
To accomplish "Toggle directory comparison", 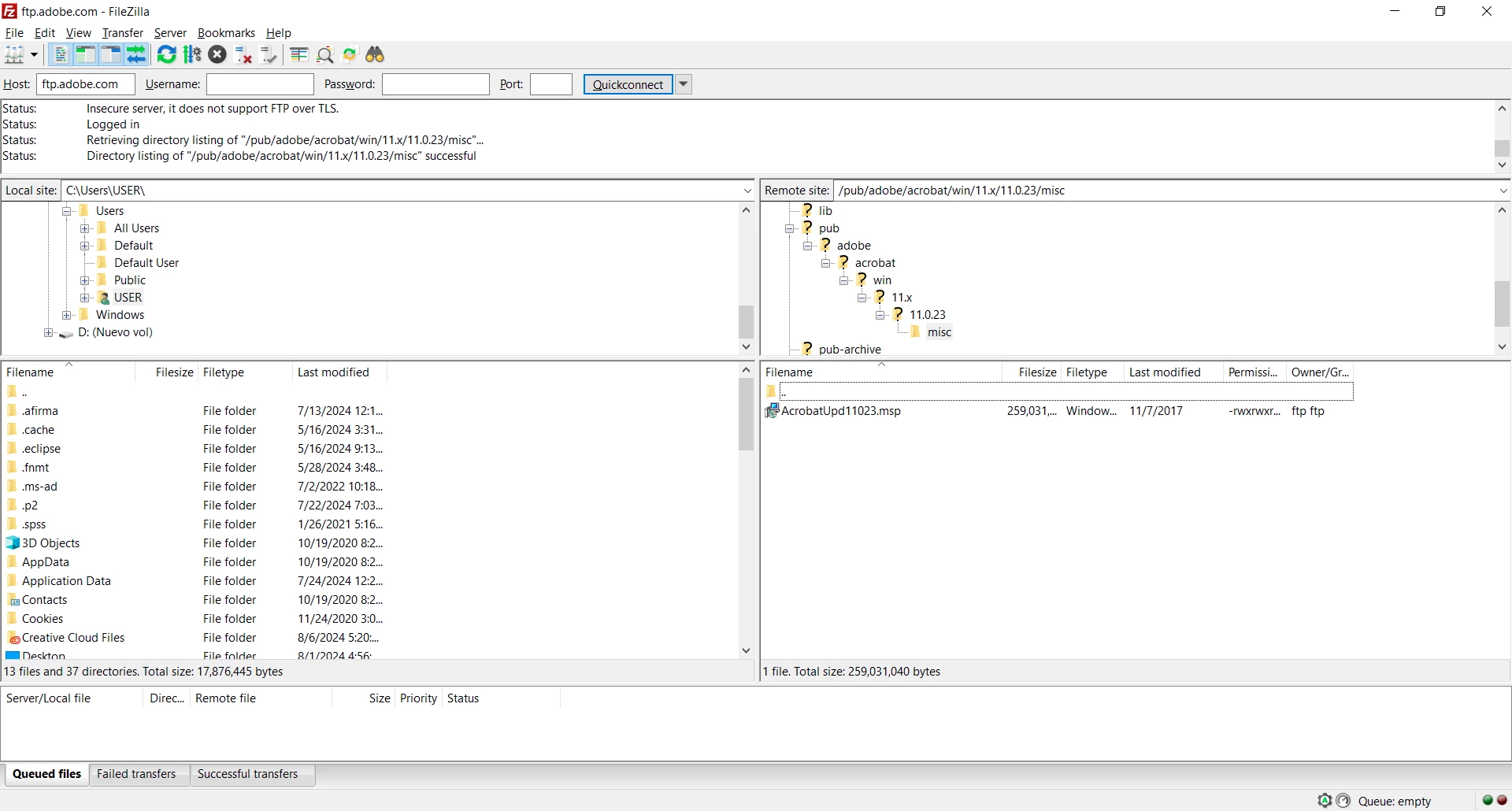I will tap(324, 54).
